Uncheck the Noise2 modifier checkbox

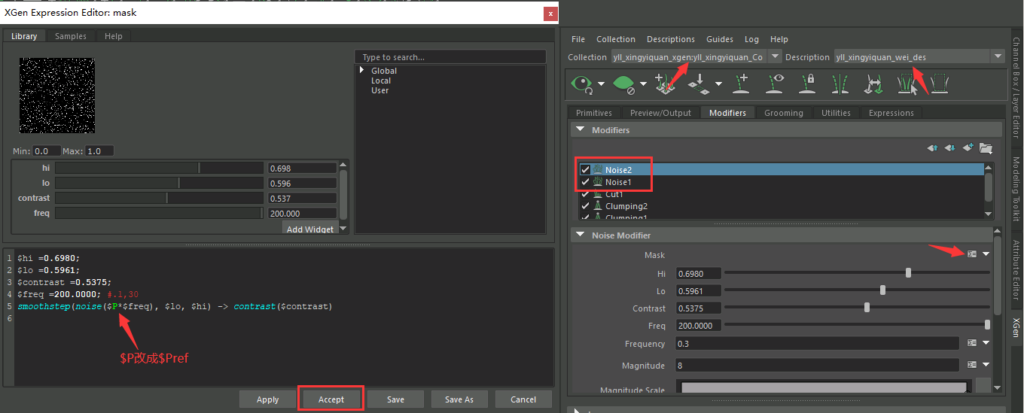click(585, 170)
